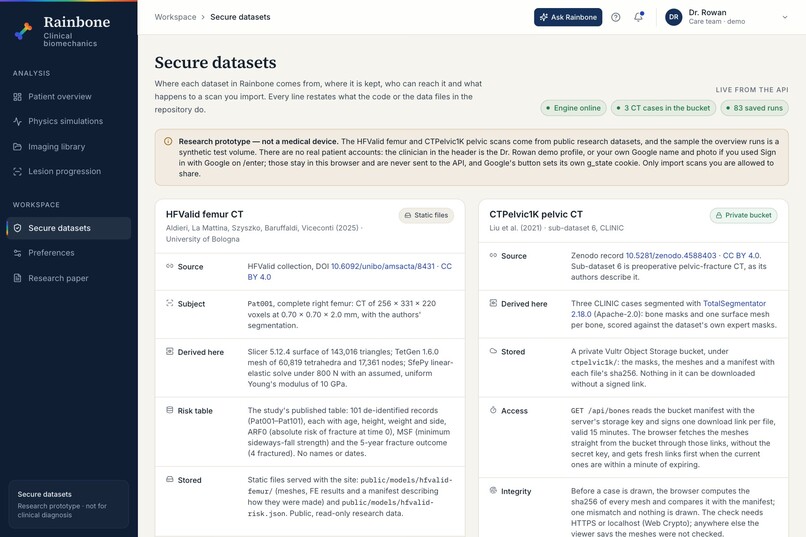Click the HFValid Stored drive icon
The height and width of the screenshot is (537, 806).
[x=170, y=479]
